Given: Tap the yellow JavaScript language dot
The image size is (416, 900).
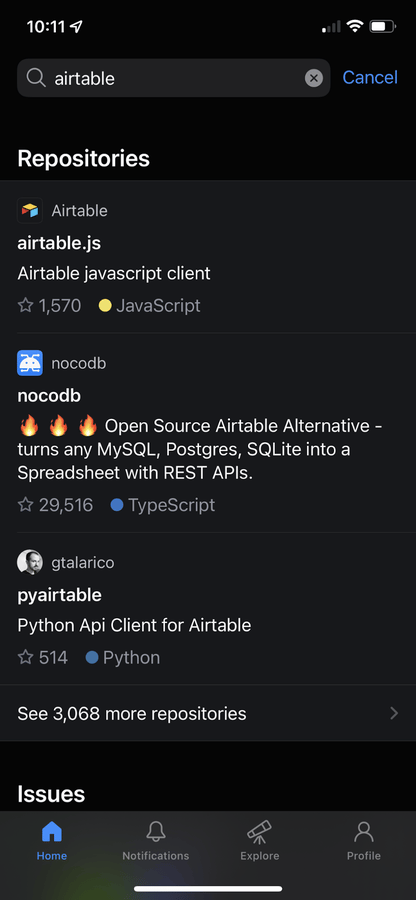Looking at the screenshot, I should (105, 305).
